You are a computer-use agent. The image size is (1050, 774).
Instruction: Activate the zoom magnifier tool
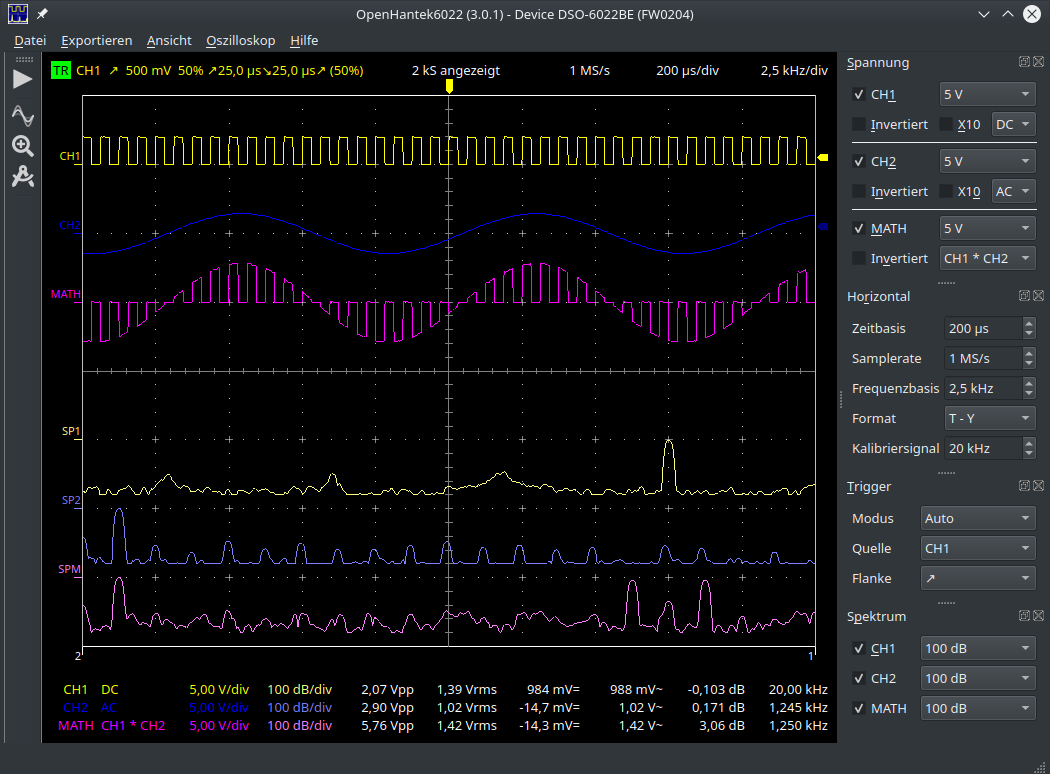[x=22, y=146]
